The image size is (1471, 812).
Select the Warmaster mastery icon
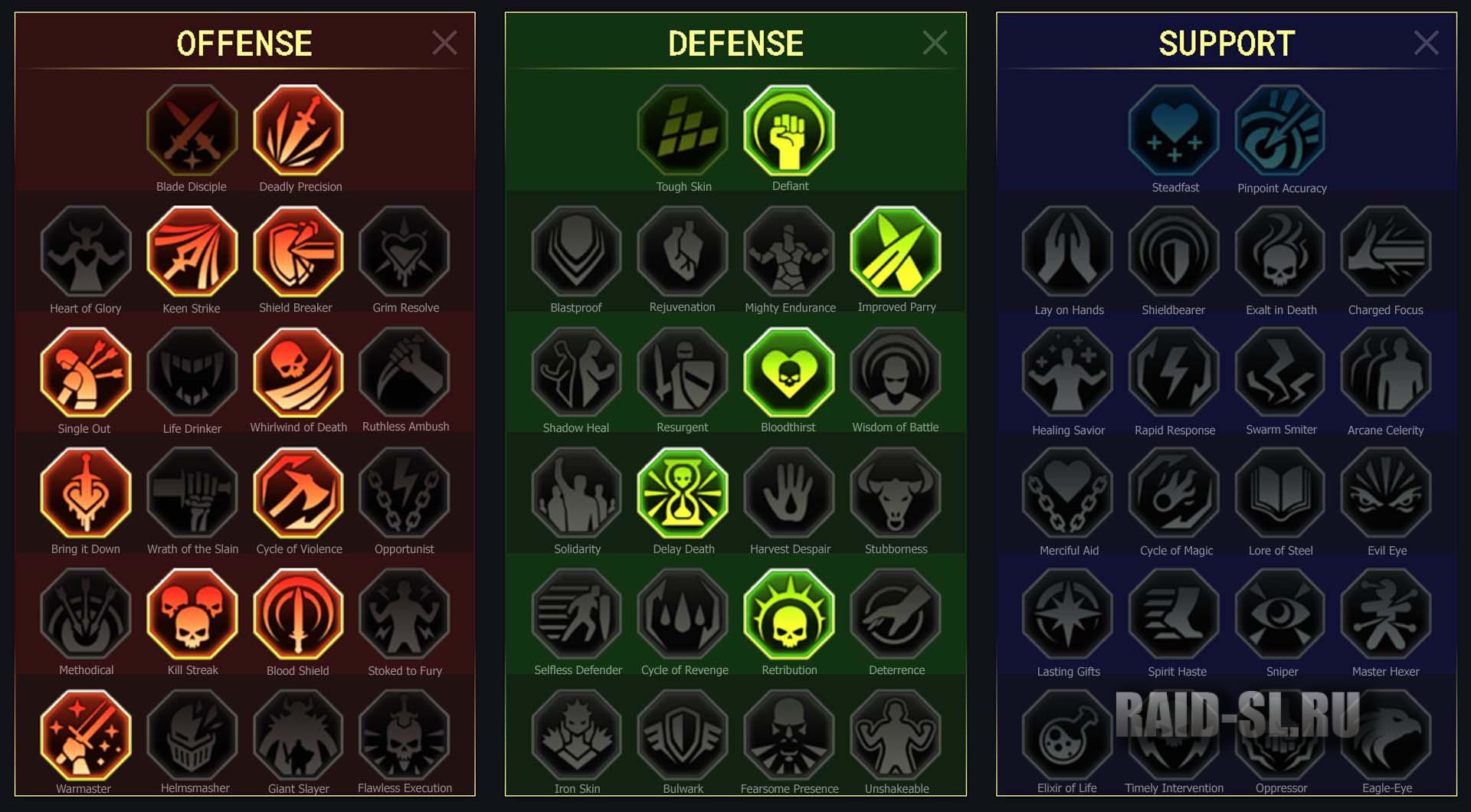(x=86, y=735)
